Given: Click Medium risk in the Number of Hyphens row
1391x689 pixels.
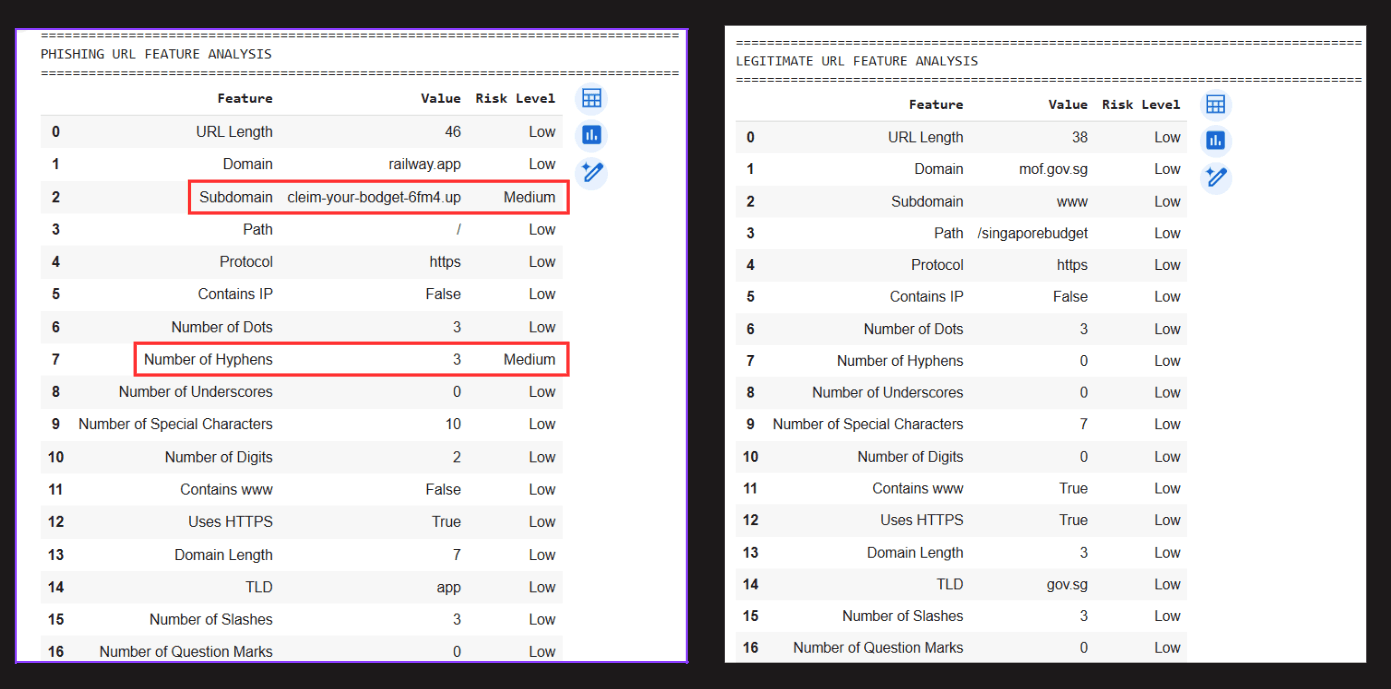Looking at the screenshot, I should pyautogui.click(x=529, y=359).
